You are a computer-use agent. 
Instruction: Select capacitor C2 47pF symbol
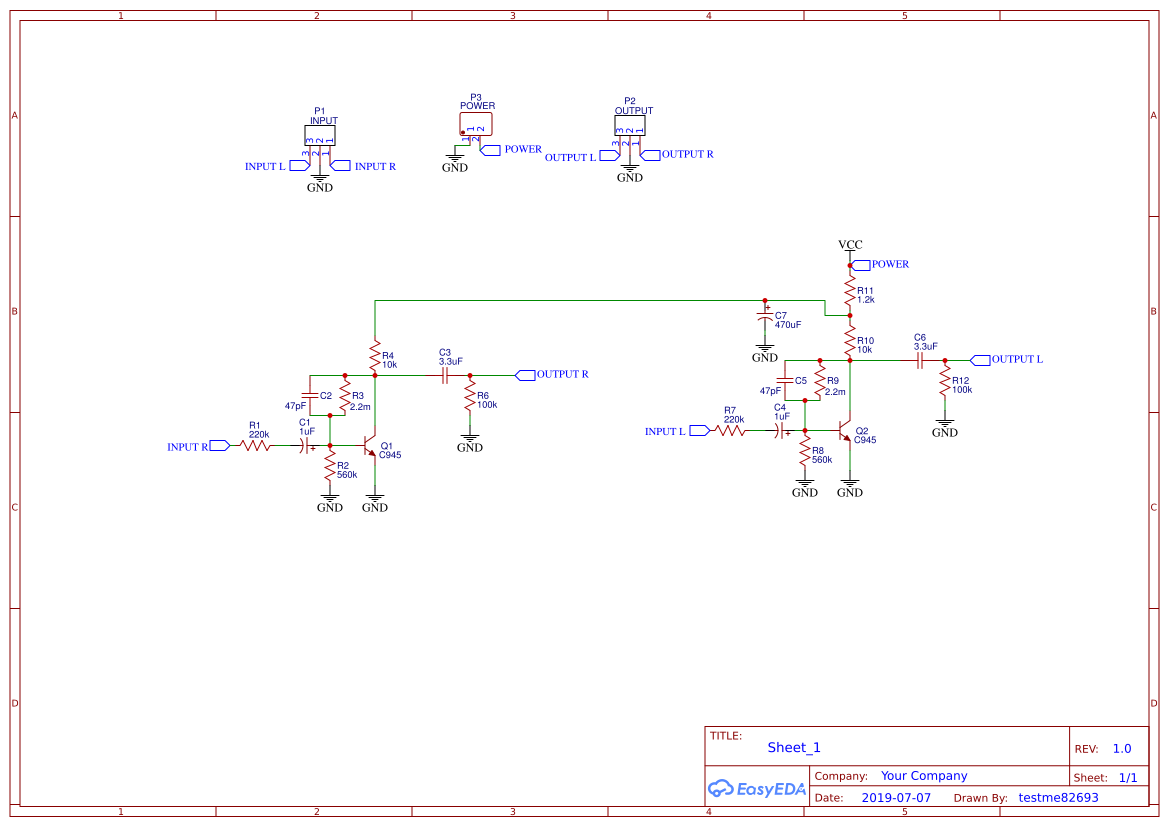(x=310, y=395)
